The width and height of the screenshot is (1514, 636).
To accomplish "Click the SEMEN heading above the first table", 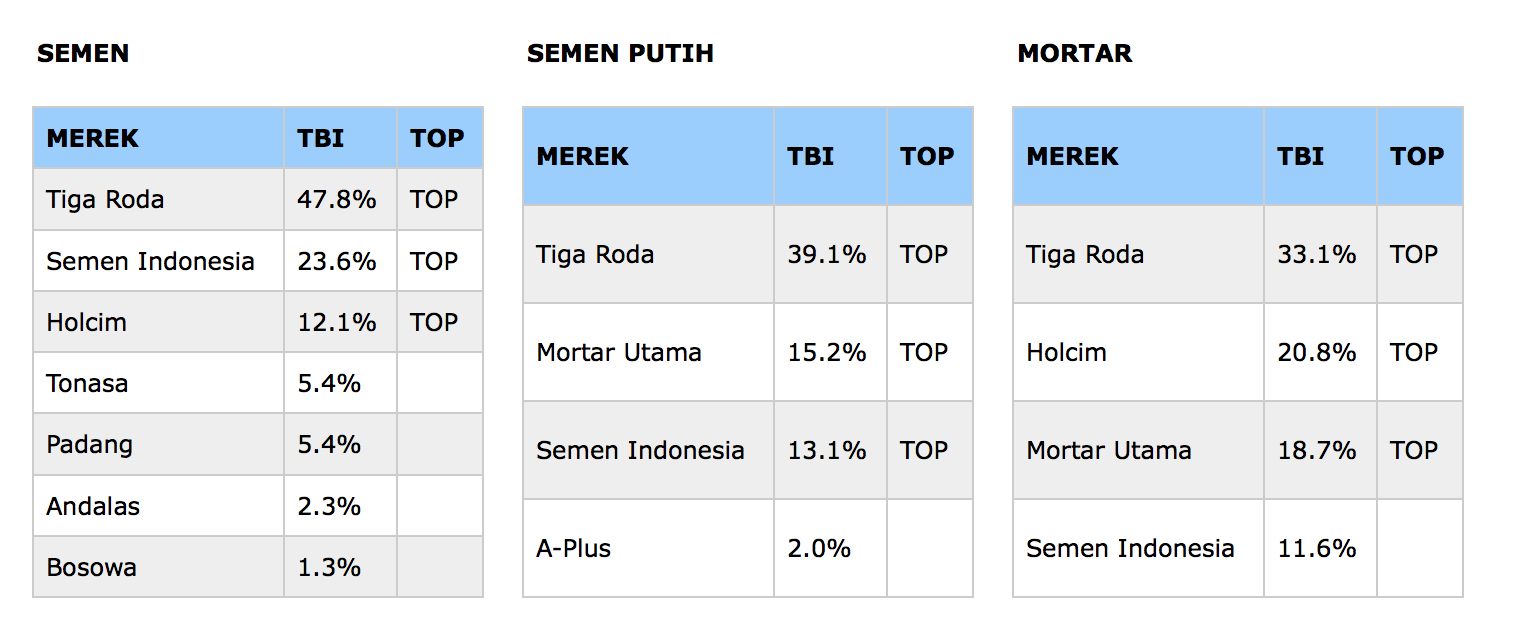I will pos(83,54).
